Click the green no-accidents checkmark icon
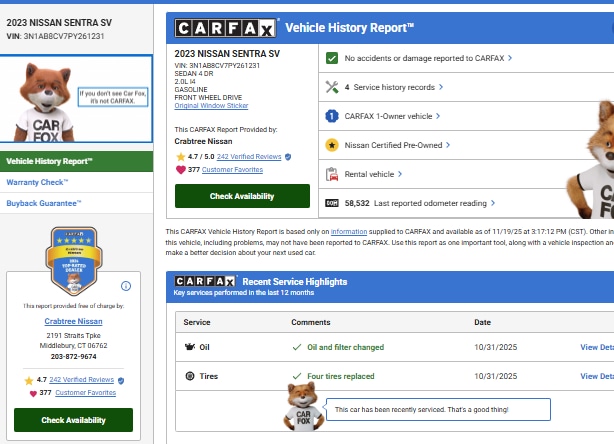 point(332,58)
